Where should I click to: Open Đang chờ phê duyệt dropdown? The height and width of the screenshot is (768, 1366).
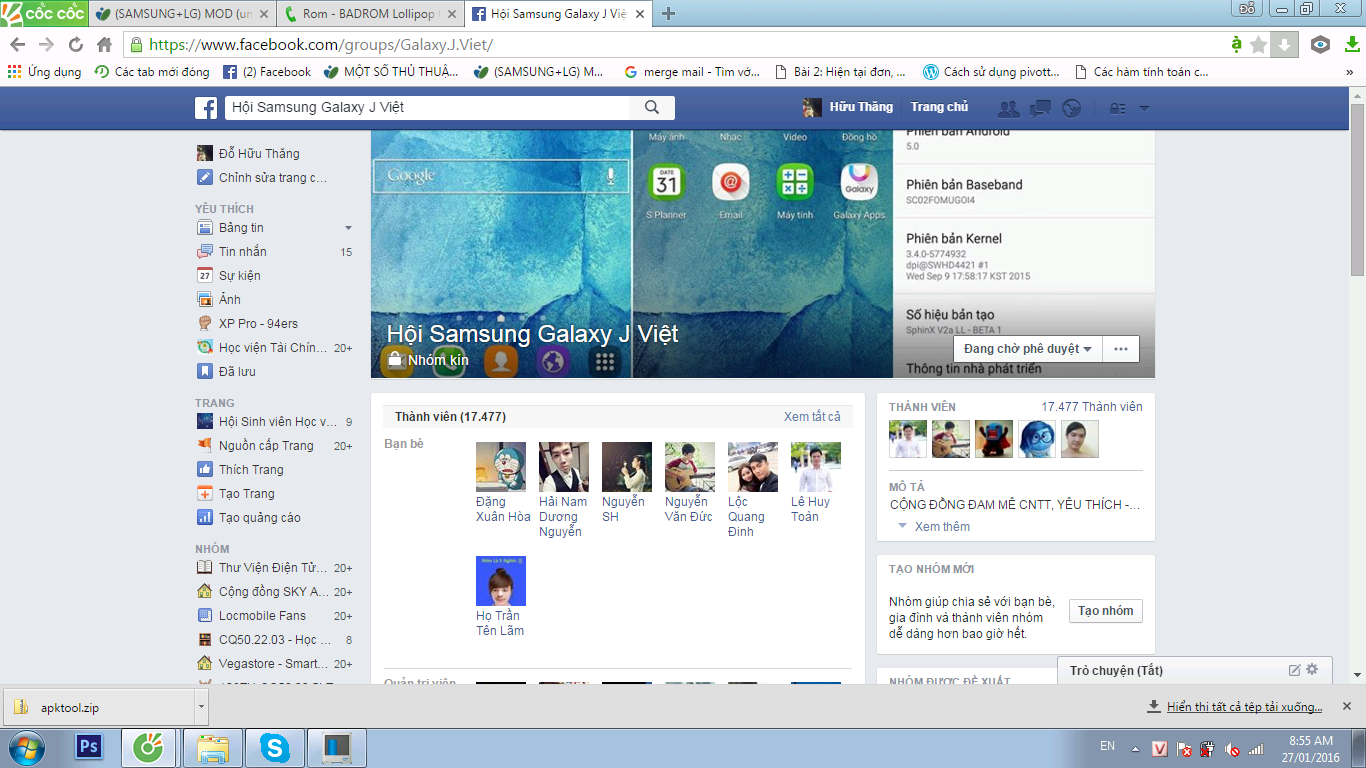point(1027,349)
